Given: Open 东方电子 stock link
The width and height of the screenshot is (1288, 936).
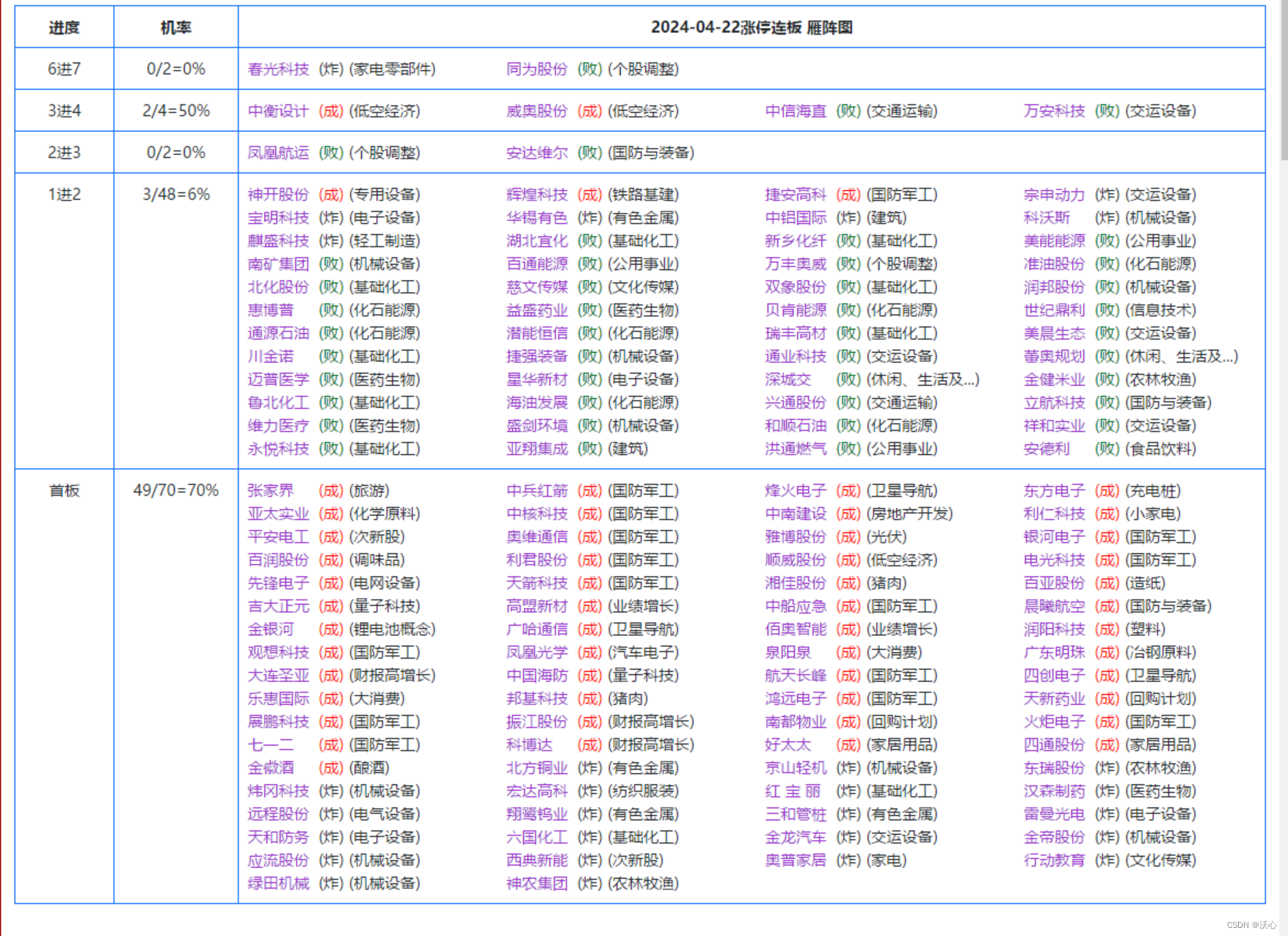Looking at the screenshot, I should click(1054, 491).
